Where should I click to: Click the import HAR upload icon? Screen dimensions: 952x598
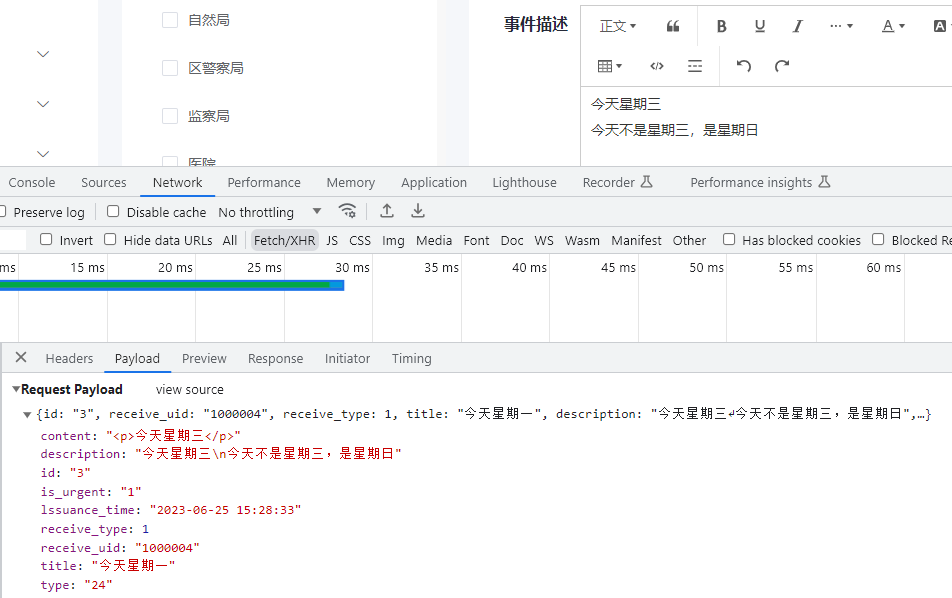point(387,211)
